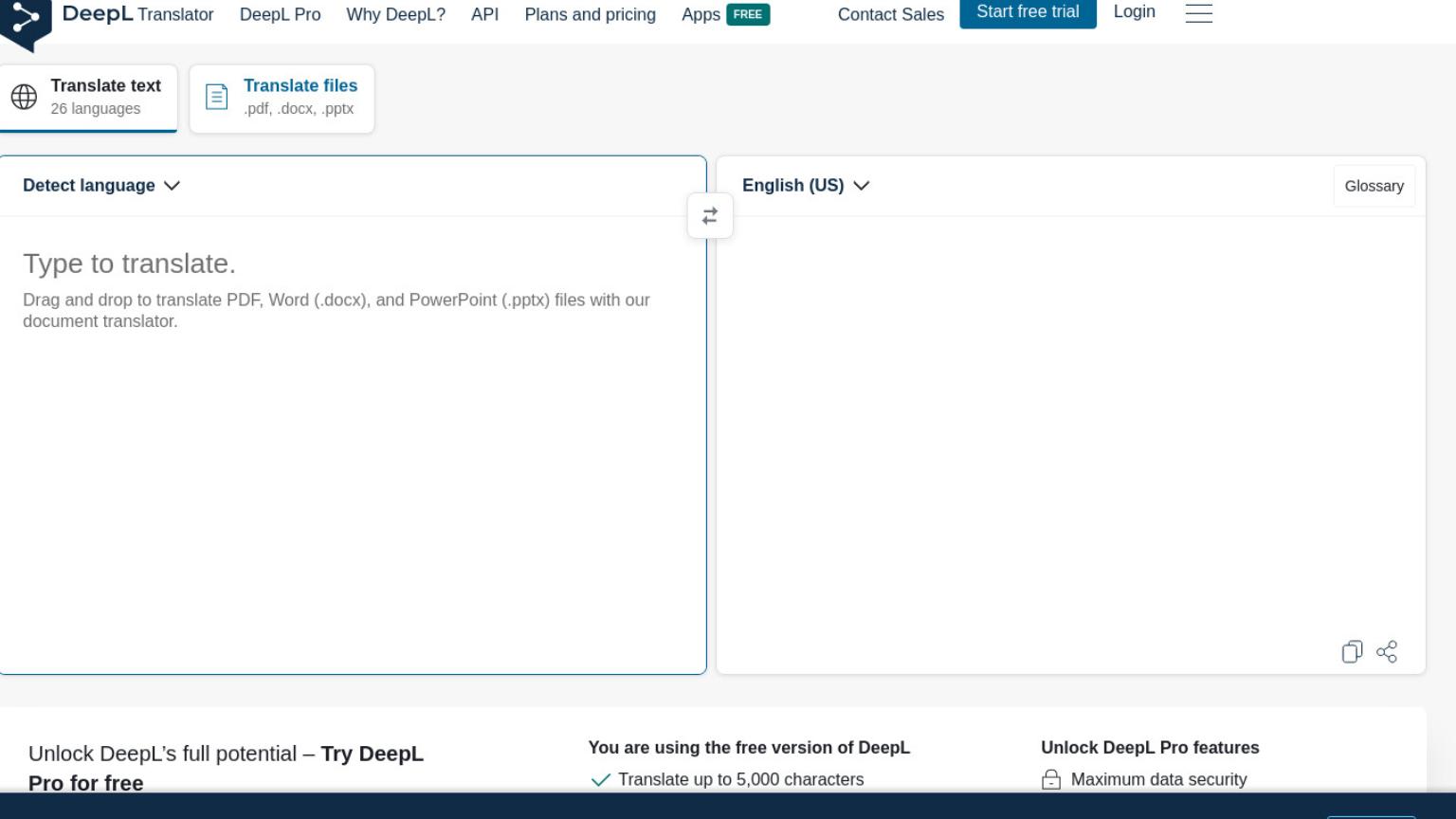
Task: Switch to the Translate text tab
Action: [x=88, y=99]
